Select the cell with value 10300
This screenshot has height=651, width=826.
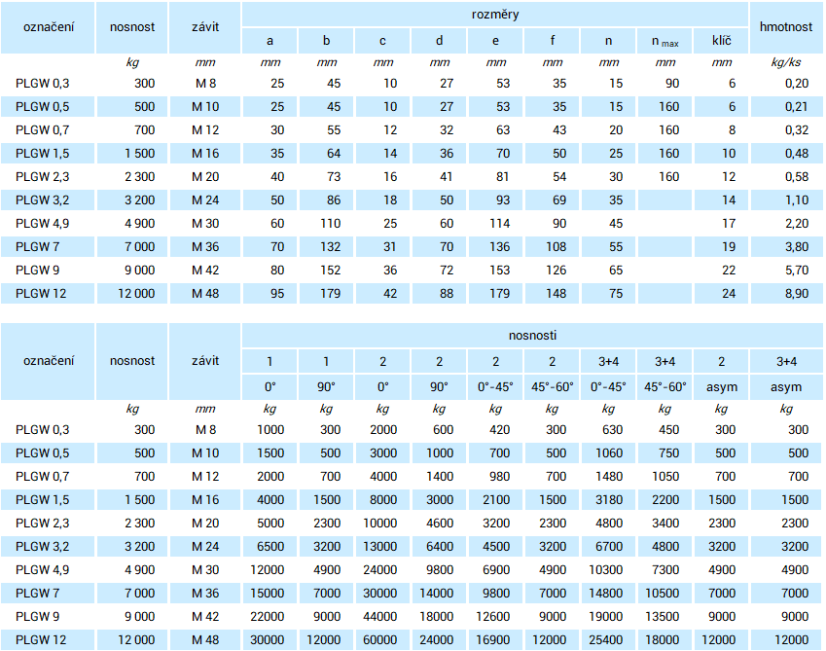pos(608,569)
